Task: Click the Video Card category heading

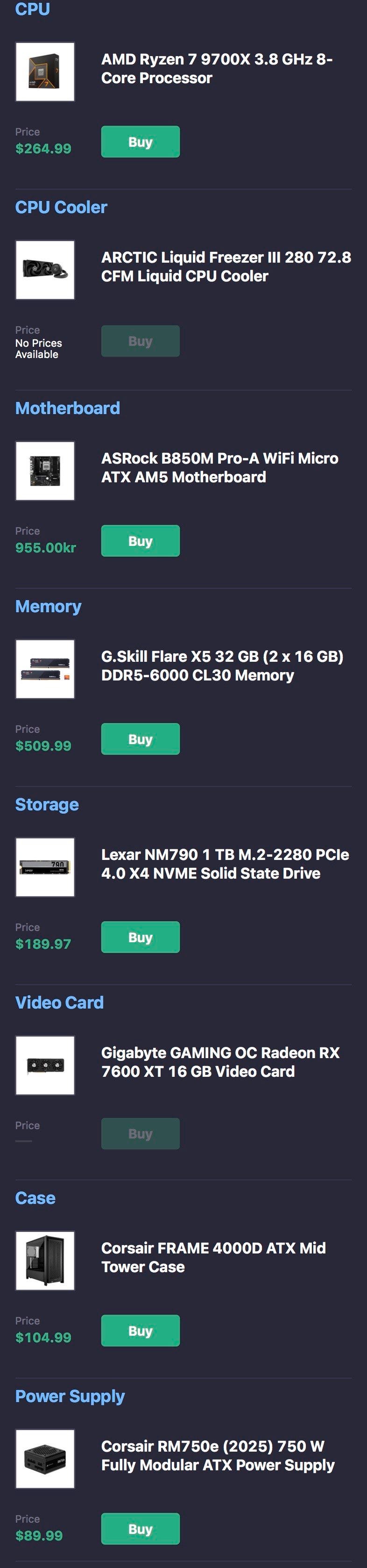Action: 59,1002
